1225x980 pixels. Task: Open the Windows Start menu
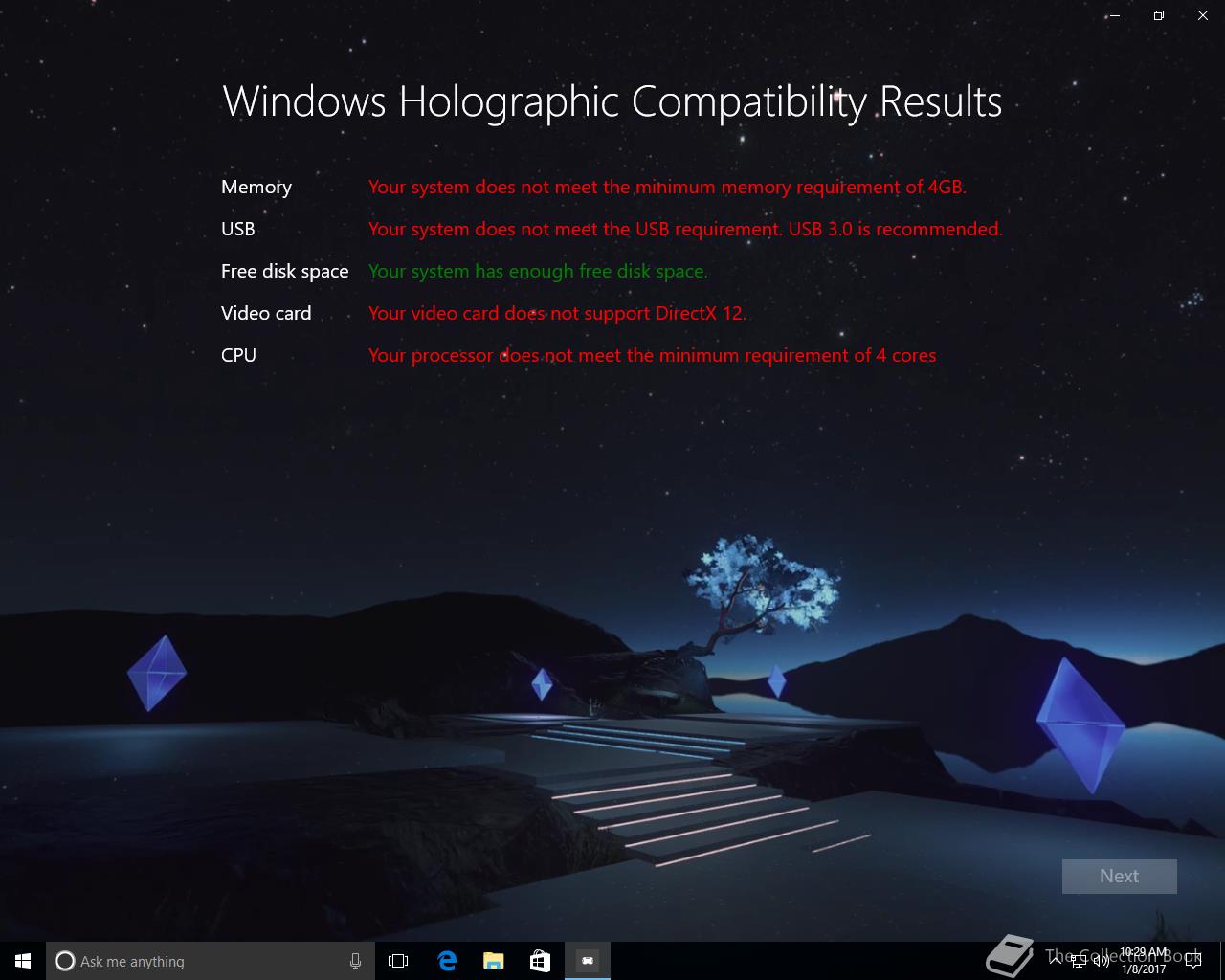point(23,961)
